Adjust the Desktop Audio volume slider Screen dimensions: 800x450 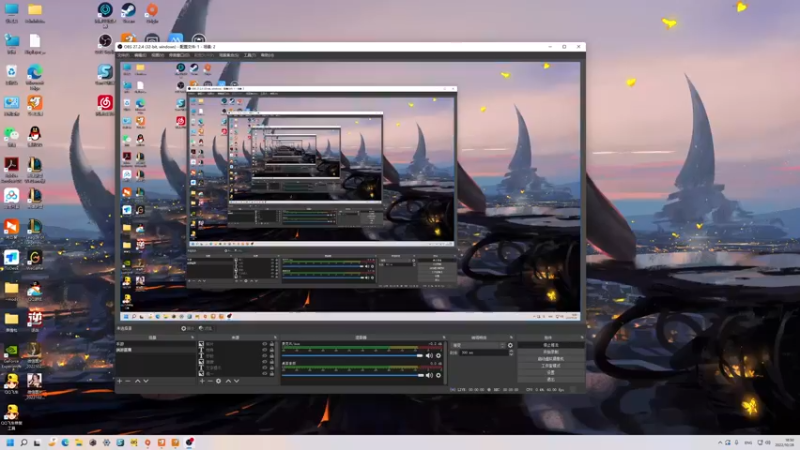[x=353, y=376]
